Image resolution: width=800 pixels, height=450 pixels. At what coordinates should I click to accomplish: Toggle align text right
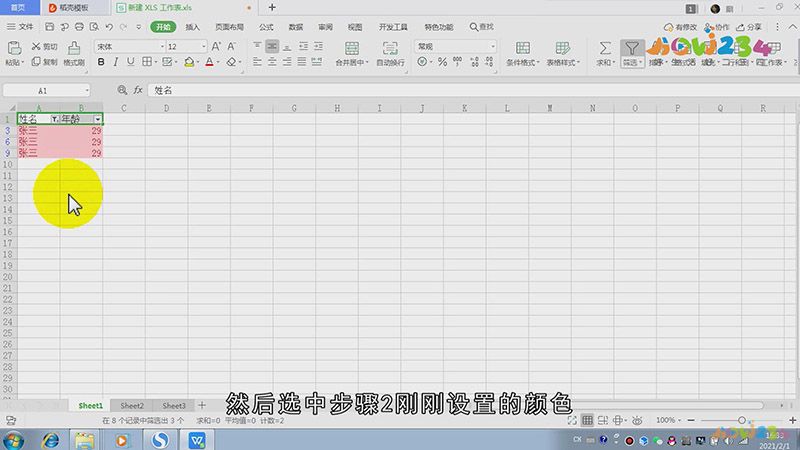287,62
